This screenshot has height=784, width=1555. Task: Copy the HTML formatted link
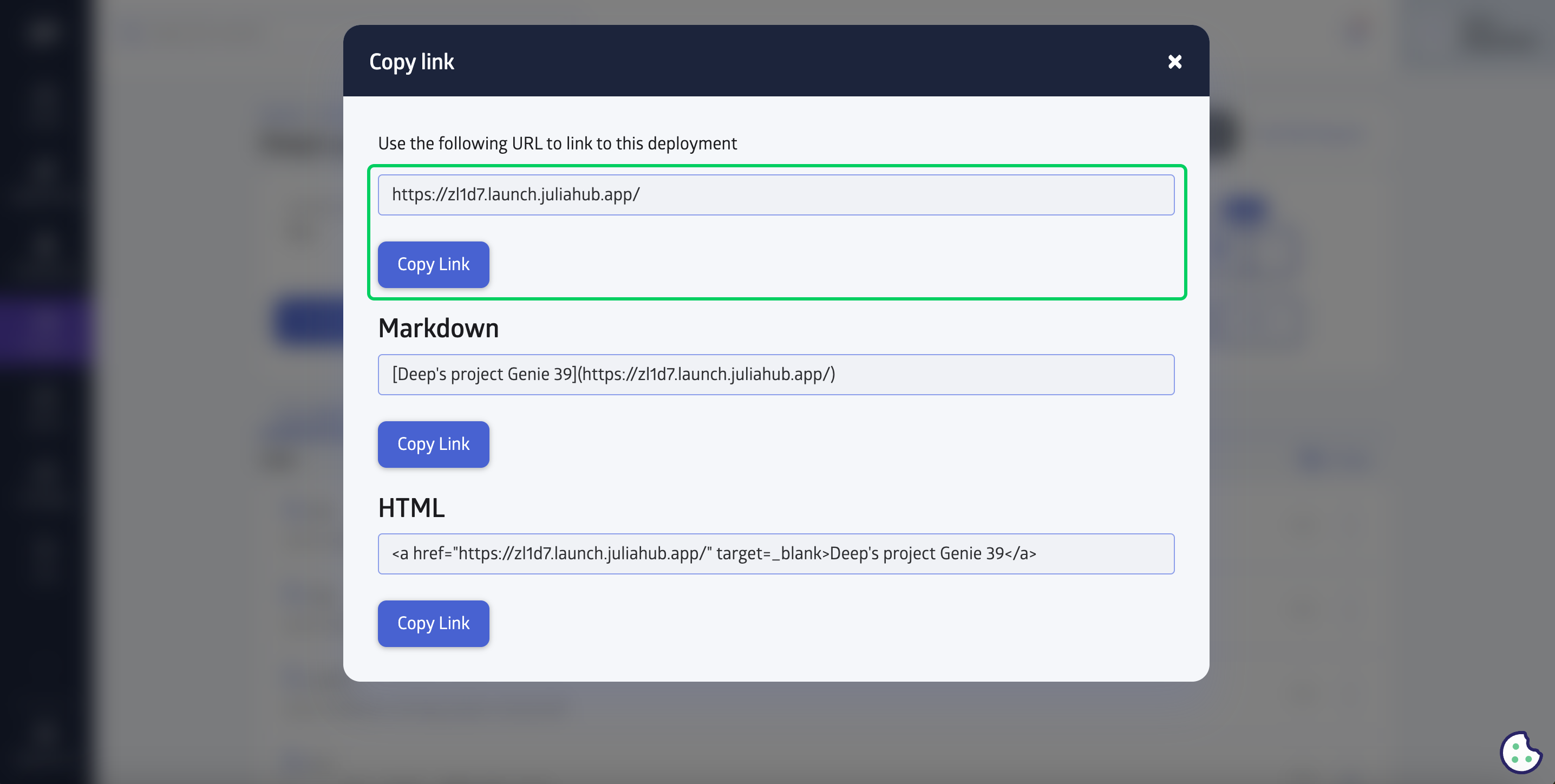[434, 623]
